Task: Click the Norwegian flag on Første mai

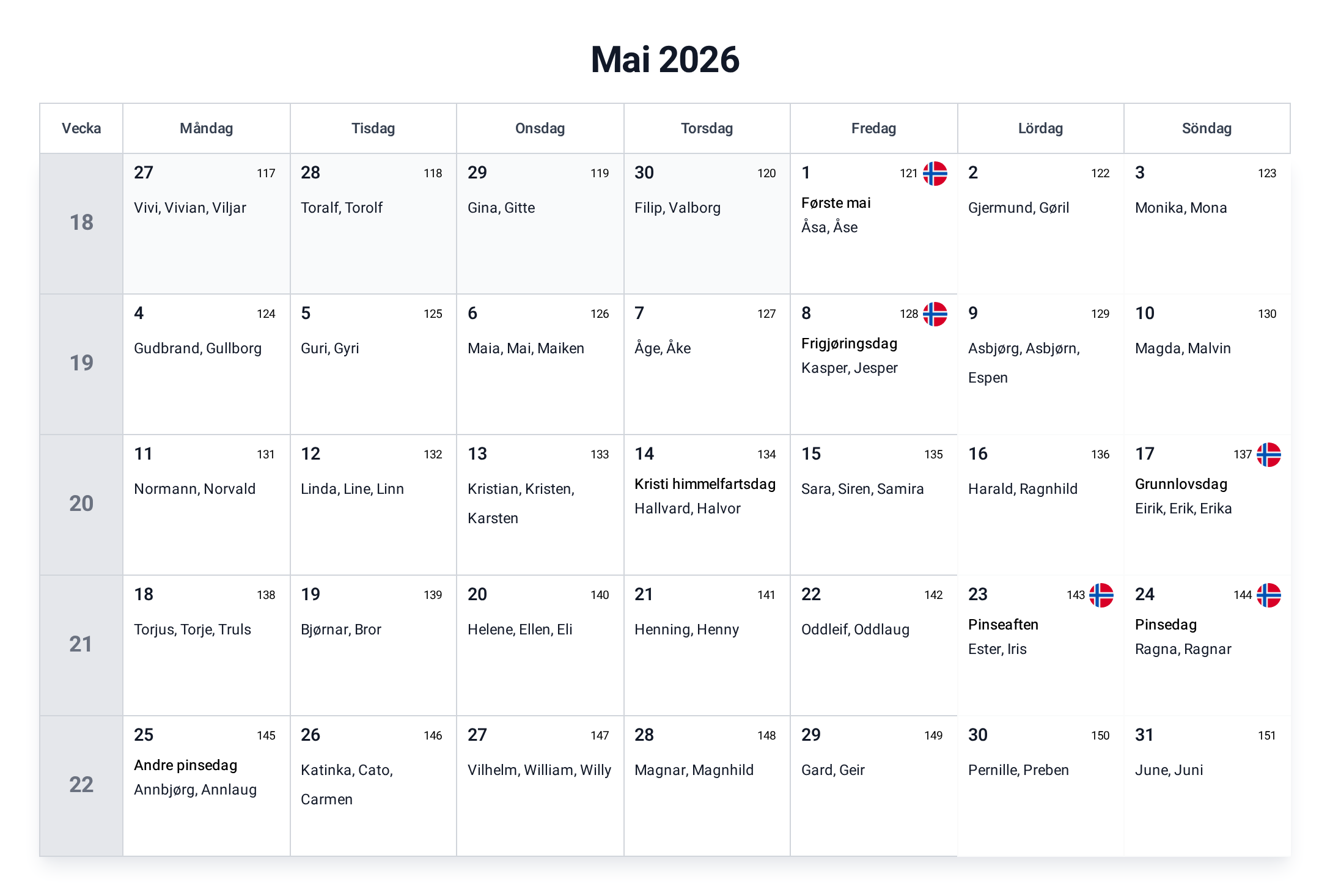Action: [x=935, y=174]
